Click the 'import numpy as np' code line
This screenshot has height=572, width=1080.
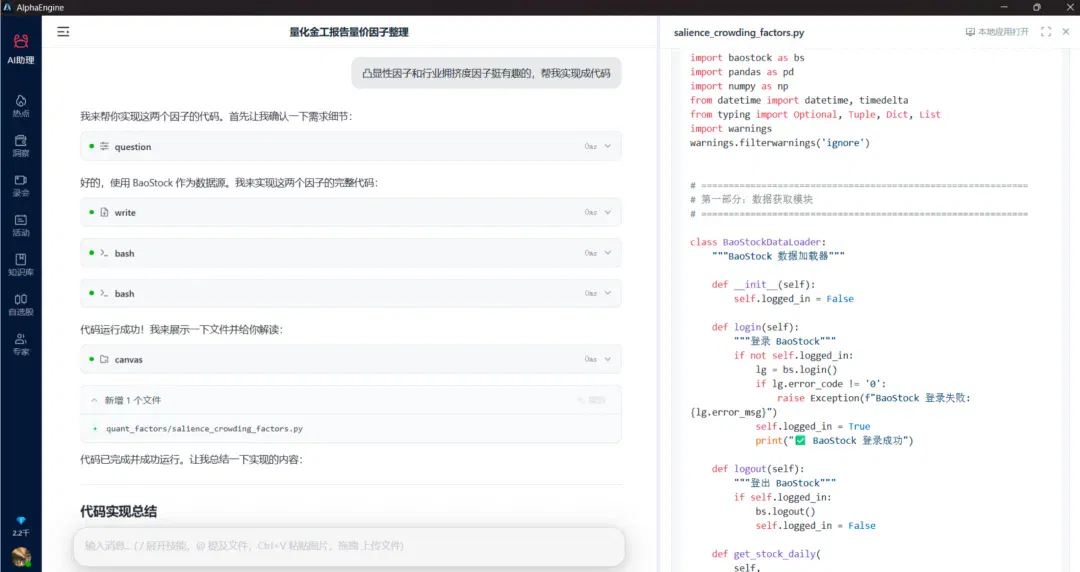click(738, 86)
